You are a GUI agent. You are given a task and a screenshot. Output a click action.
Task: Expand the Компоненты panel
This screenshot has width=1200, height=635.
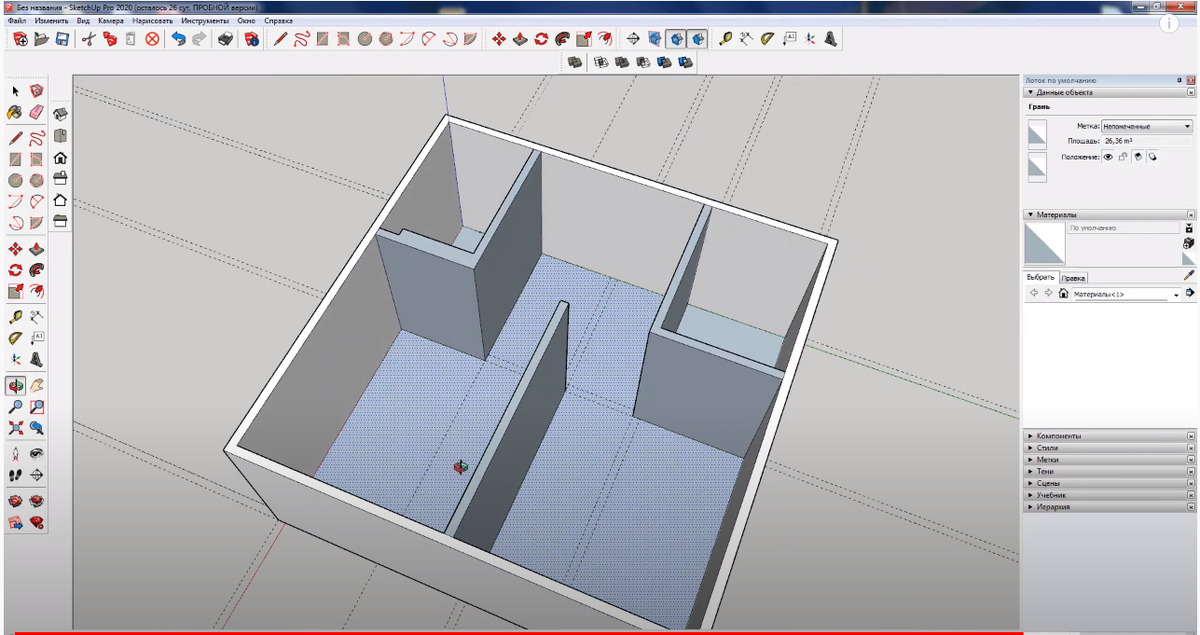click(x=1059, y=436)
